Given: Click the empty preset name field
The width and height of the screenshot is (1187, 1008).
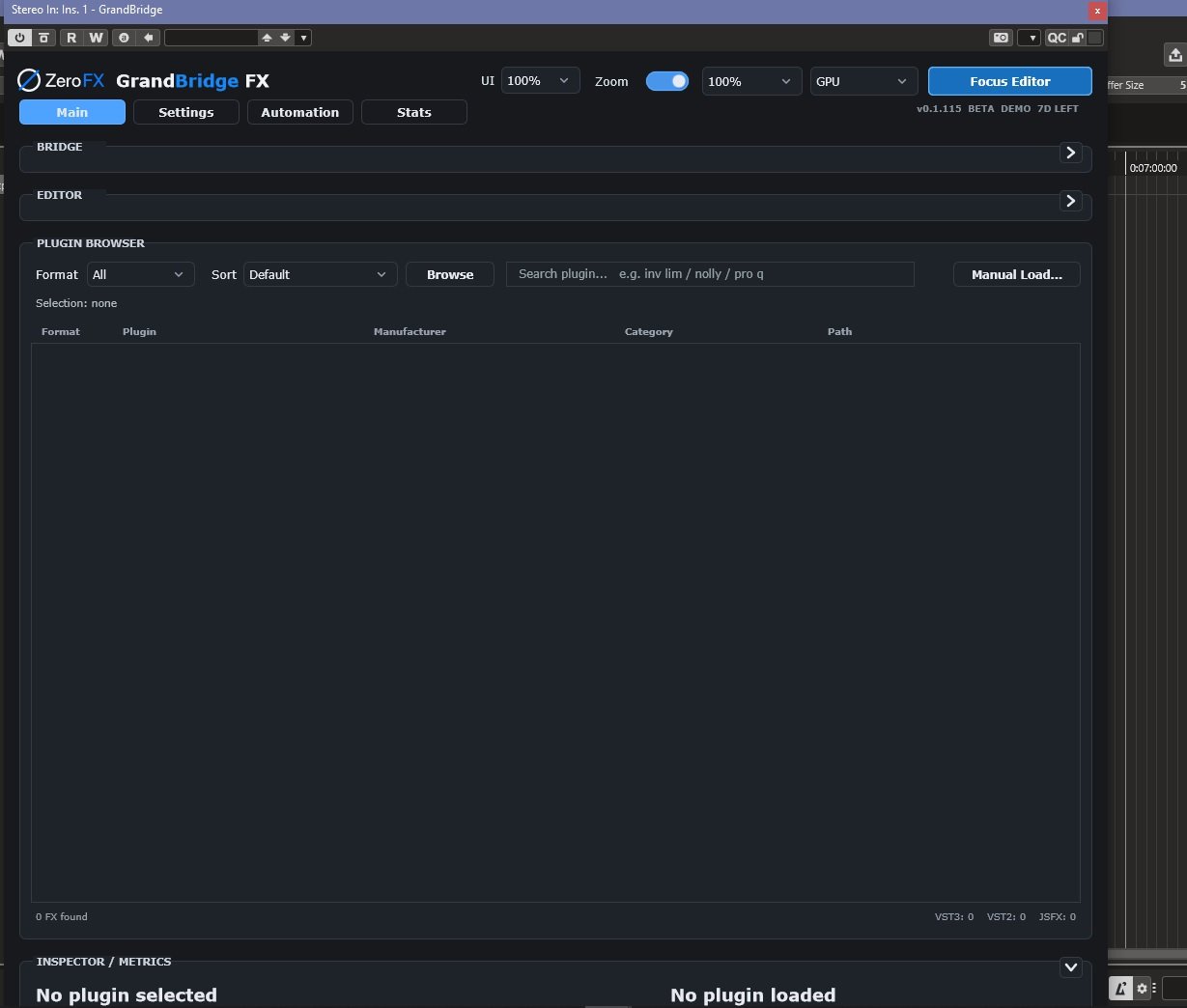Looking at the screenshot, I should point(211,38).
